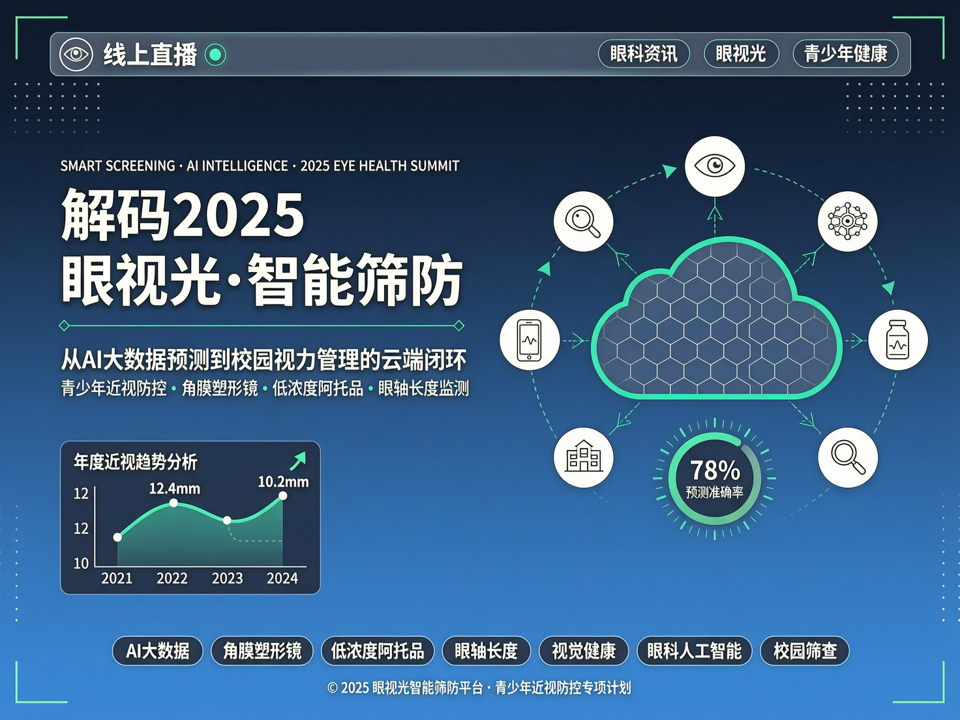Click the 解码2025 headline
Image resolution: width=960 pixels, height=720 pixels.
[x=182, y=216]
